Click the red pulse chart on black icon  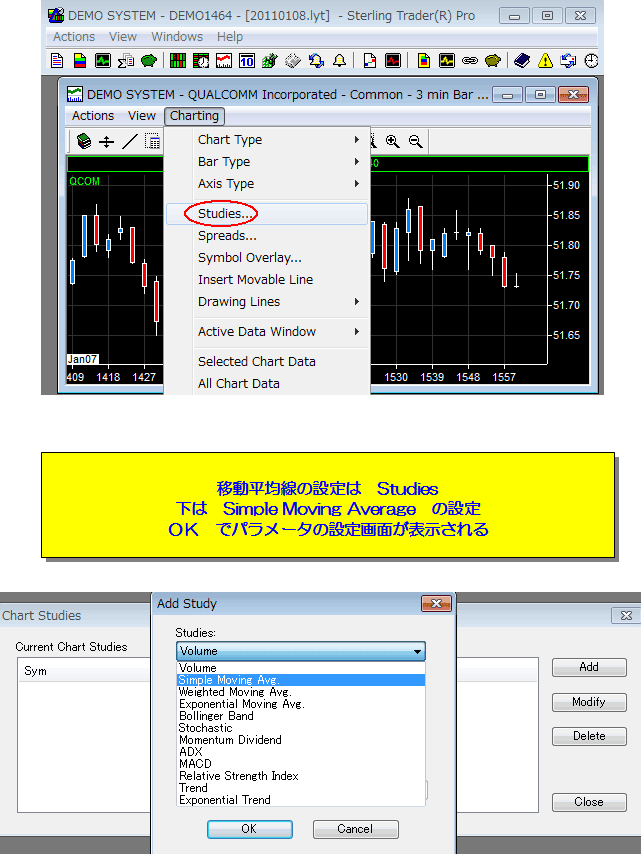coord(393,60)
